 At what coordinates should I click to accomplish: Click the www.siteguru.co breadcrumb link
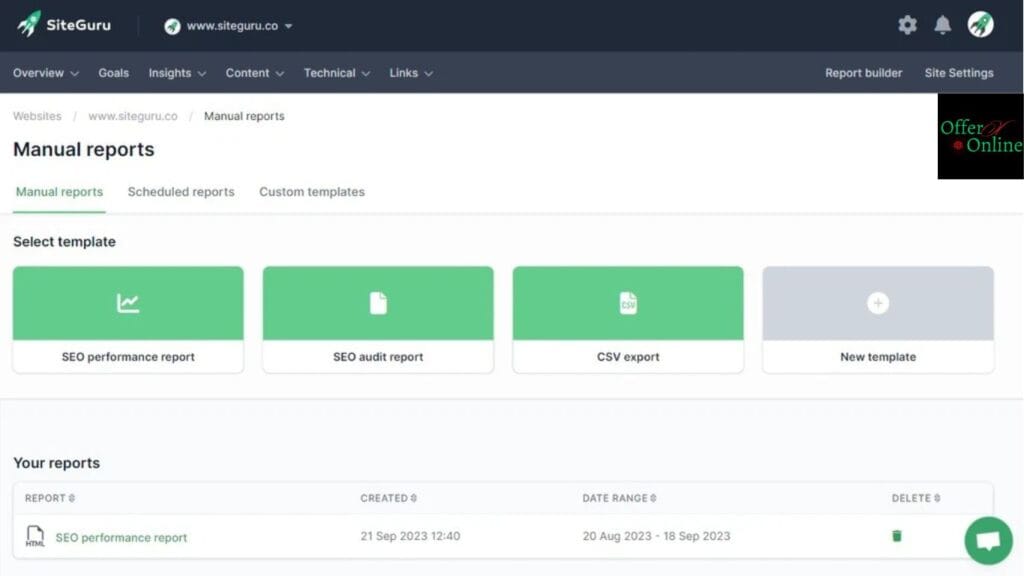[133, 116]
